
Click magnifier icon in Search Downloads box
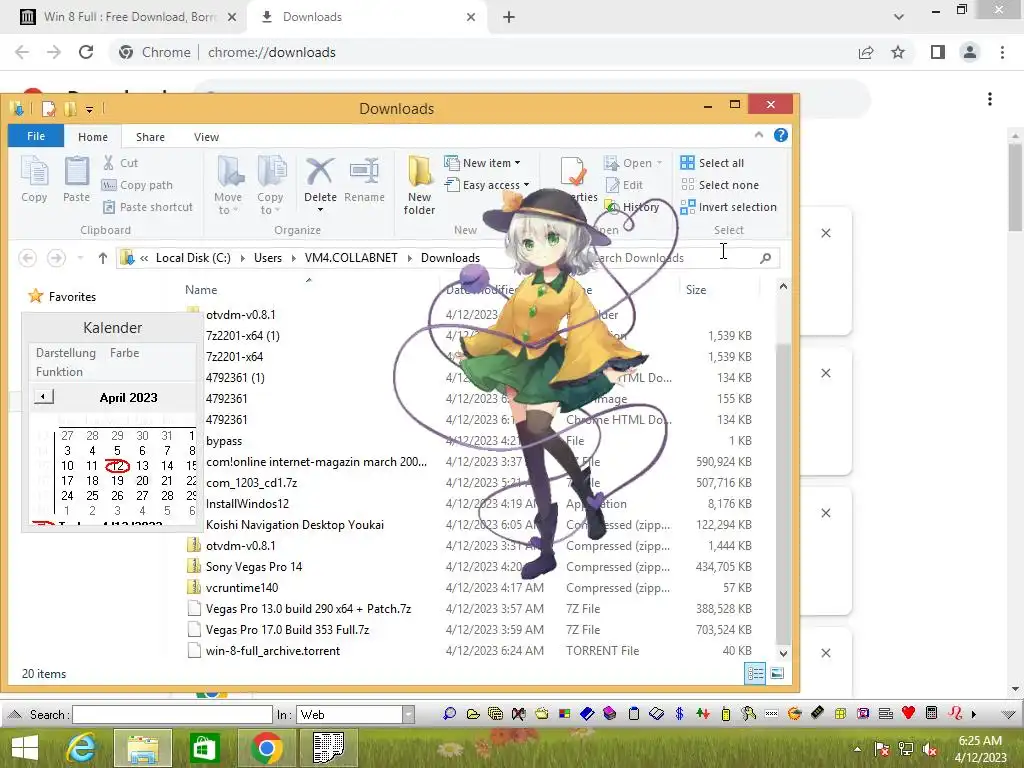765,258
